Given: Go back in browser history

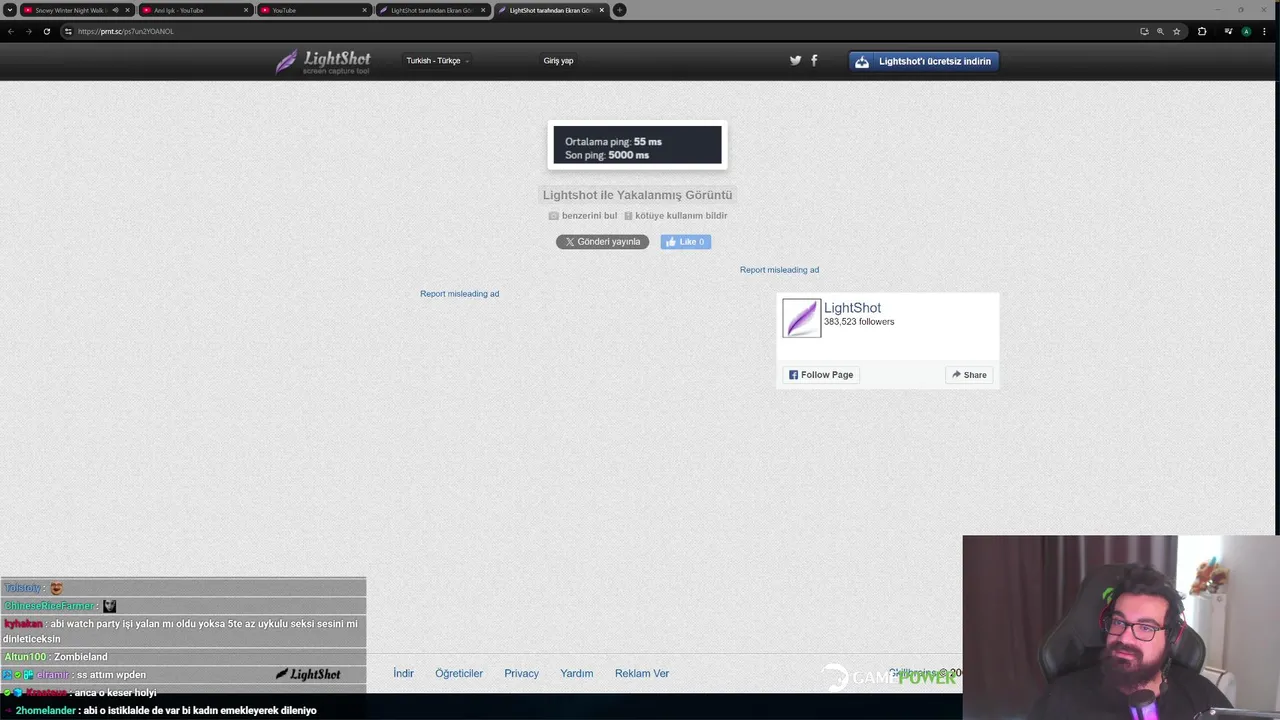Looking at the screenshot, I should (x=11, y=31).
